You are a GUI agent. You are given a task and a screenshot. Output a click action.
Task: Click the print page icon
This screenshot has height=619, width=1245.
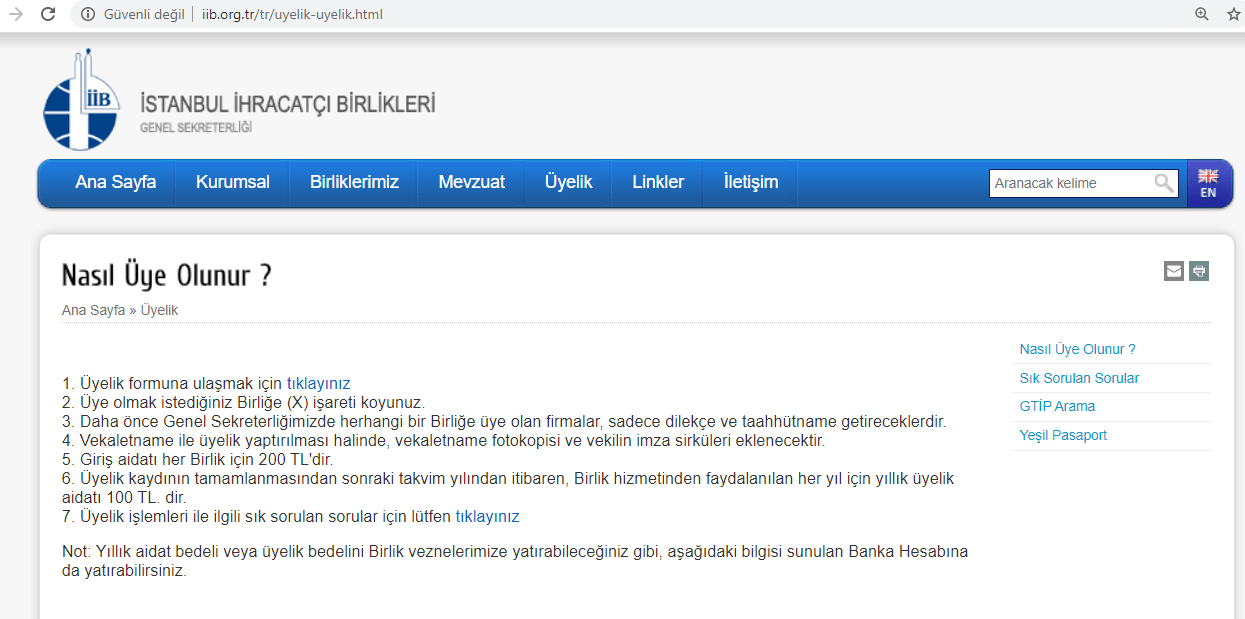coord(1199,271)
